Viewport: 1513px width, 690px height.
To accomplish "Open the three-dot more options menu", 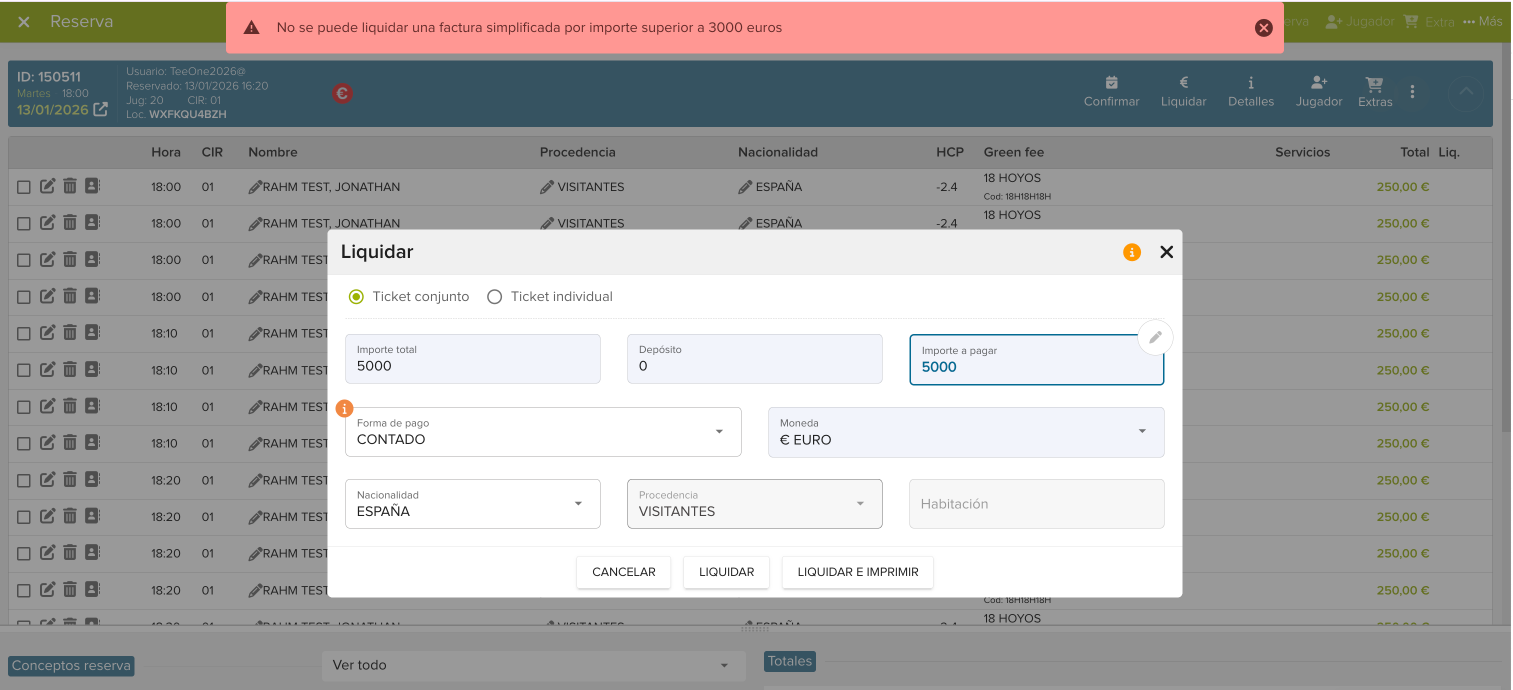I will (1412, 92).
